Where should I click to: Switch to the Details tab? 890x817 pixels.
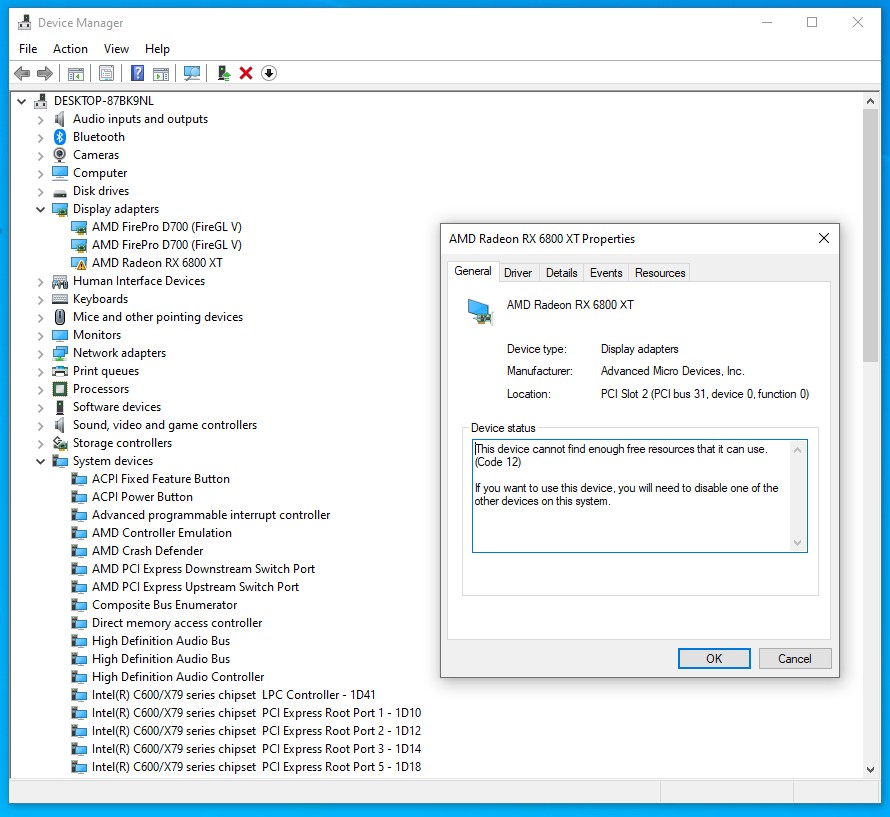point(561,273)
